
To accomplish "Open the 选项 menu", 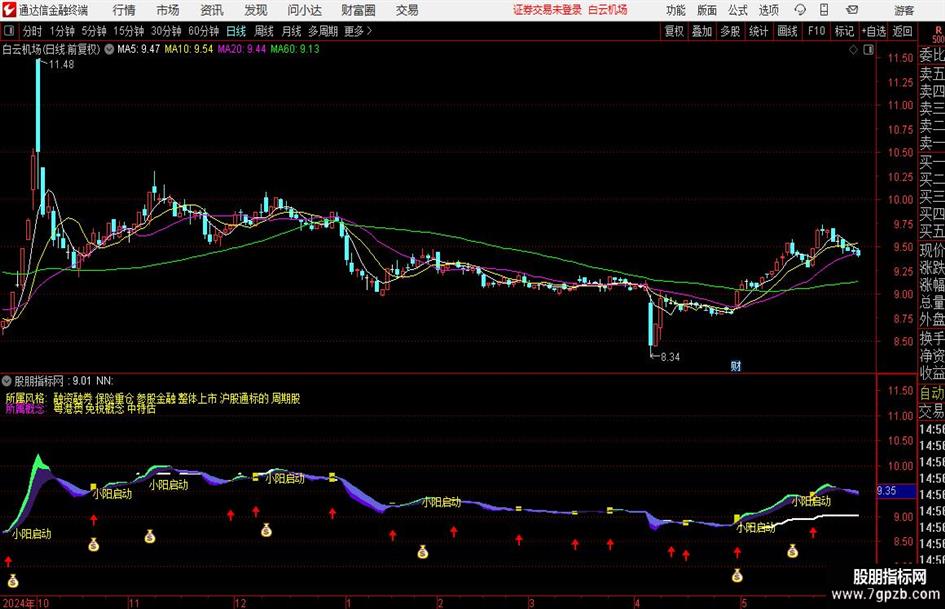I will pos(768,10).
